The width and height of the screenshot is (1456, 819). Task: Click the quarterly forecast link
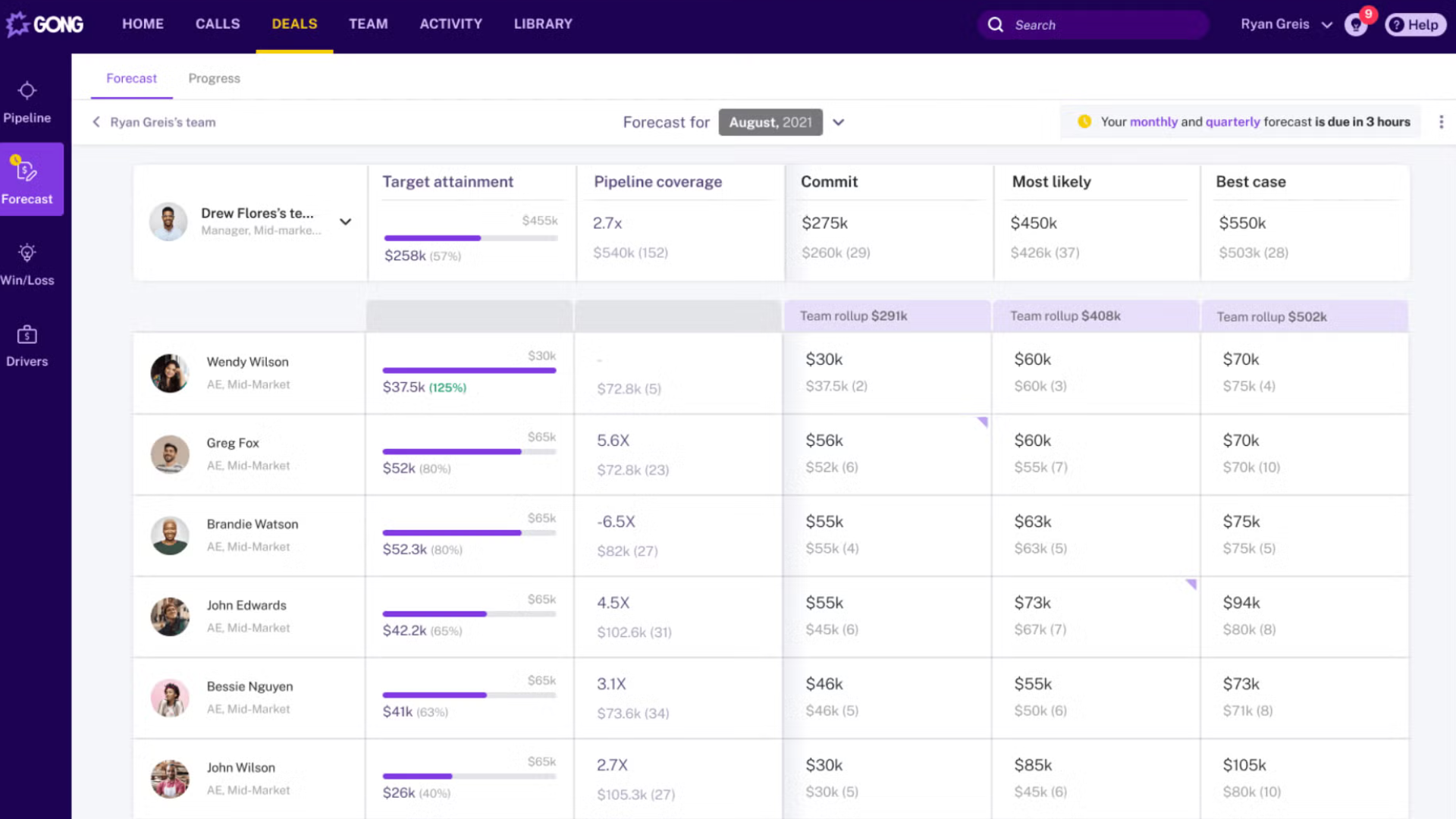(x=1232, y=122)
